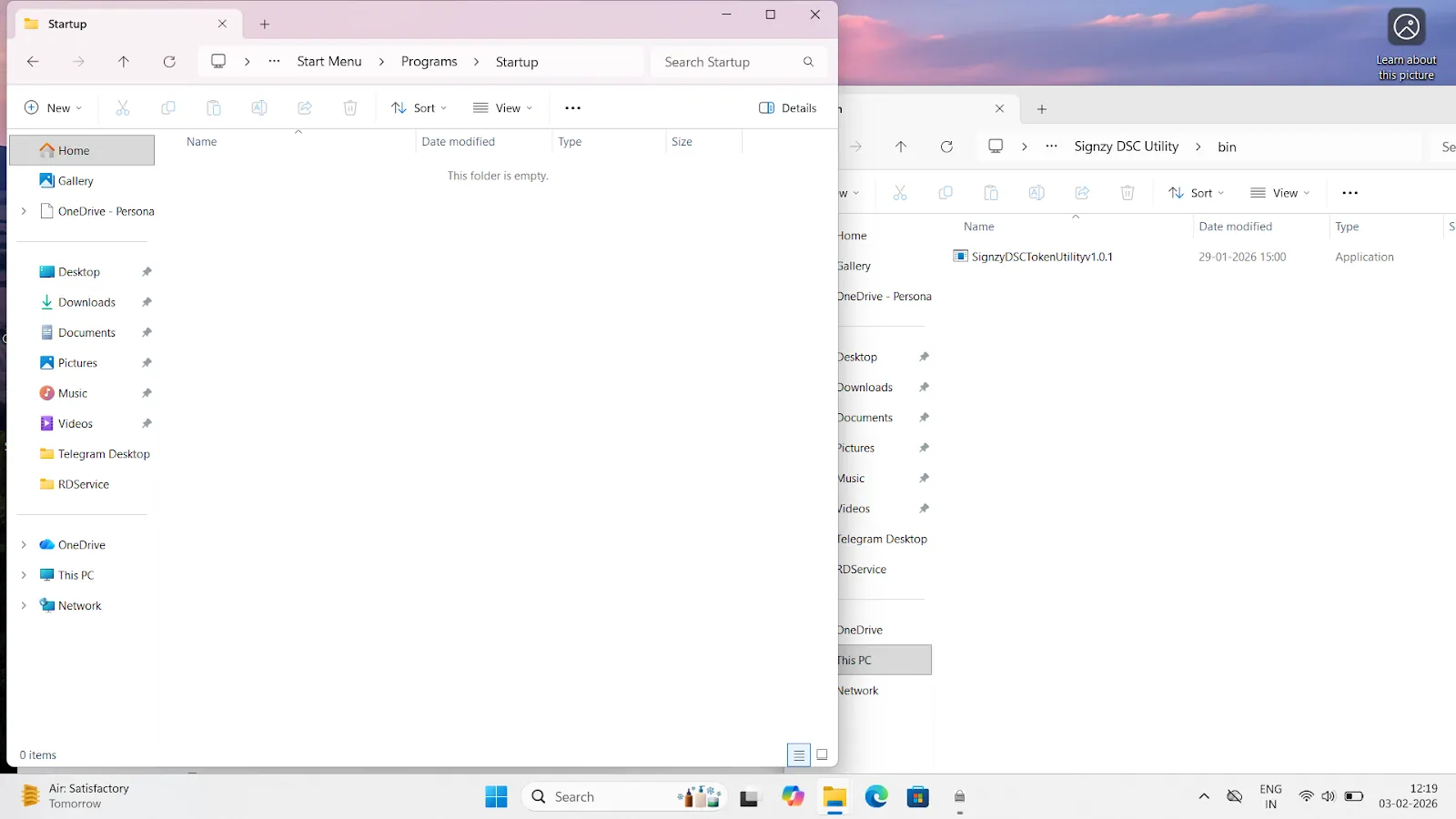Expand OneDrive - Persona tree item
Viewport: 1456px width, 819px height.
click(x=24, y=211)
